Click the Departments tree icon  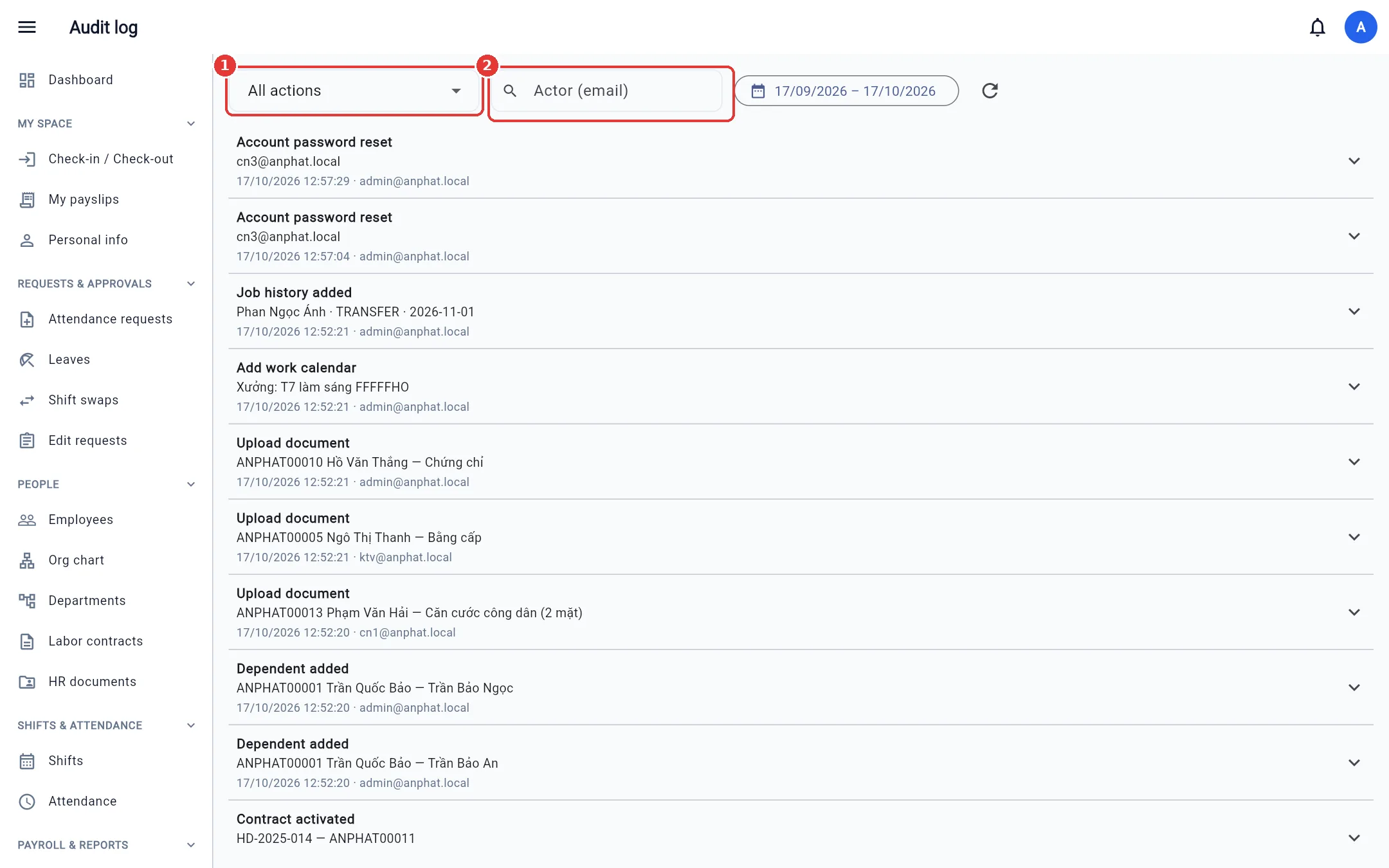(27, 601)
